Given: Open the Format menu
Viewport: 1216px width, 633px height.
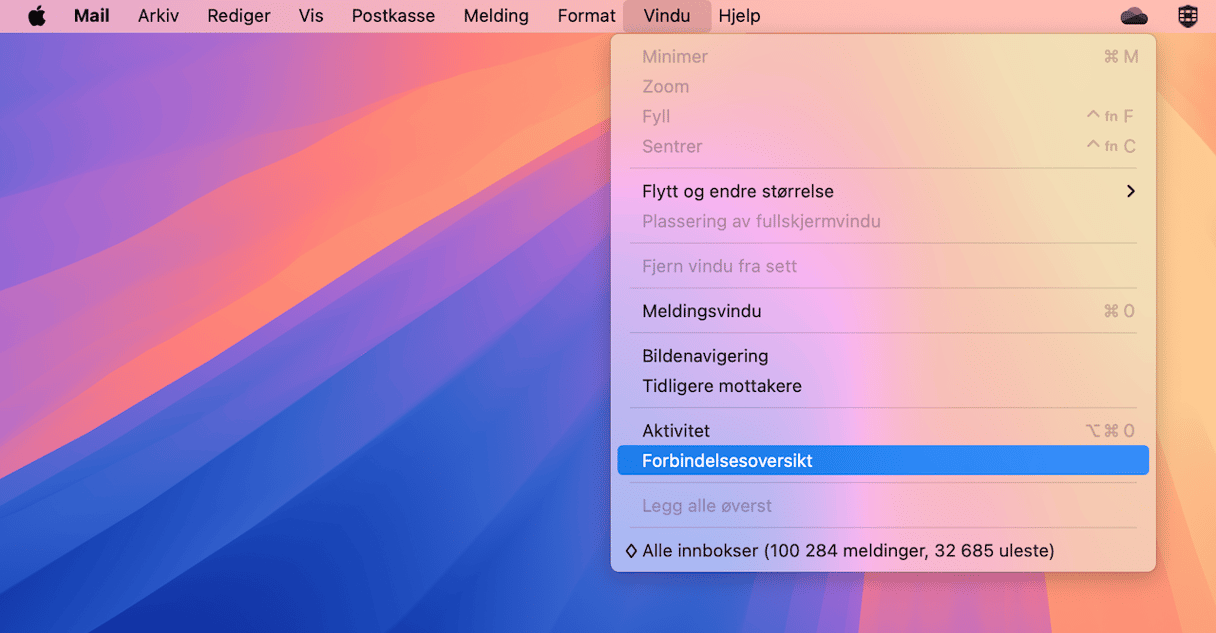Looking at the screenshot, I should 586,16.
